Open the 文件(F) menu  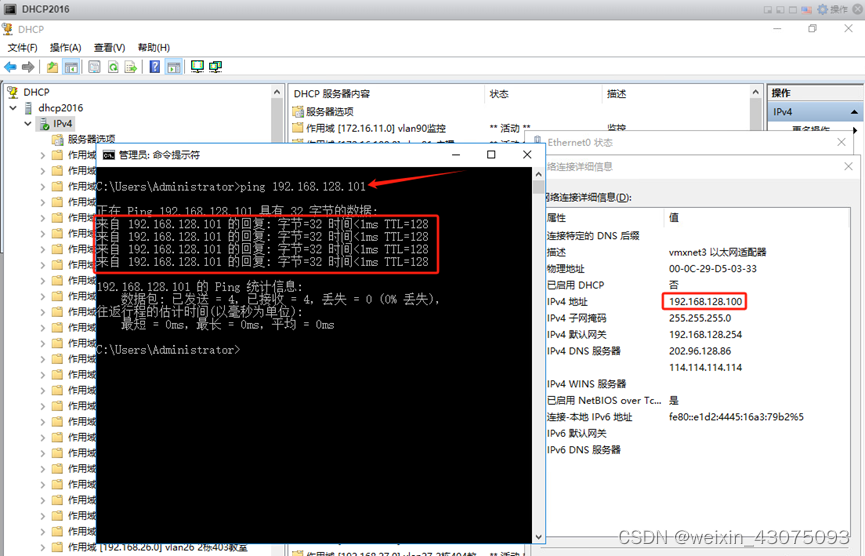[23, 47]
